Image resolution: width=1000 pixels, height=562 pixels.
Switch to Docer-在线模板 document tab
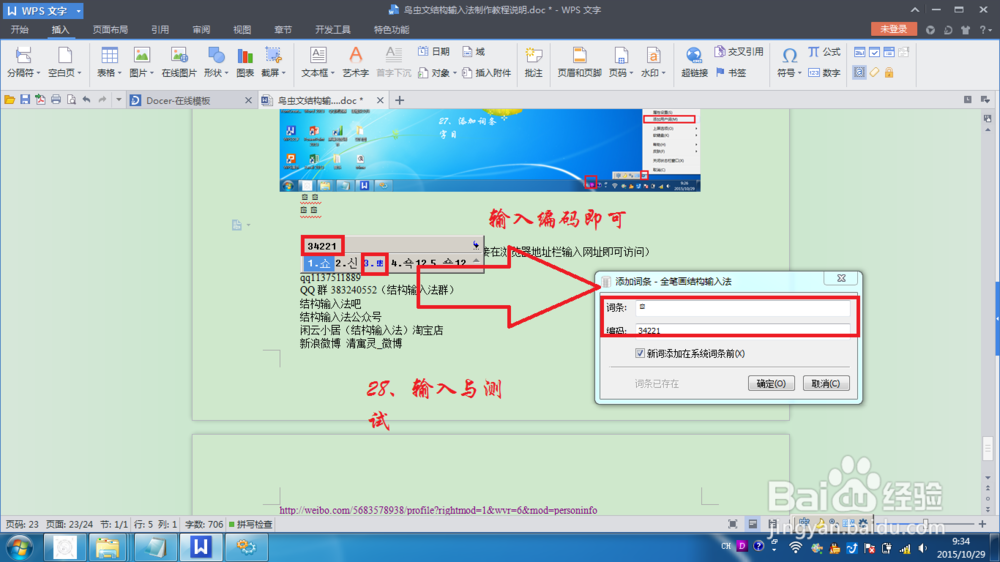(x=191, y=100)
